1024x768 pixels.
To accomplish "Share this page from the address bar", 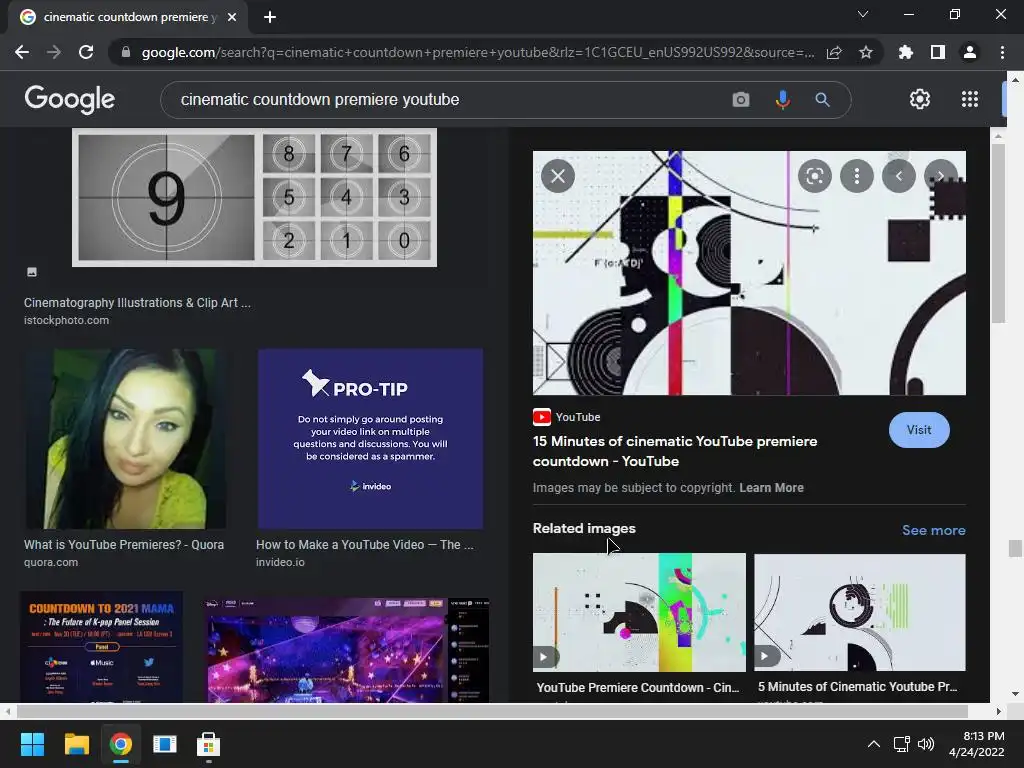I will [834, 52].
